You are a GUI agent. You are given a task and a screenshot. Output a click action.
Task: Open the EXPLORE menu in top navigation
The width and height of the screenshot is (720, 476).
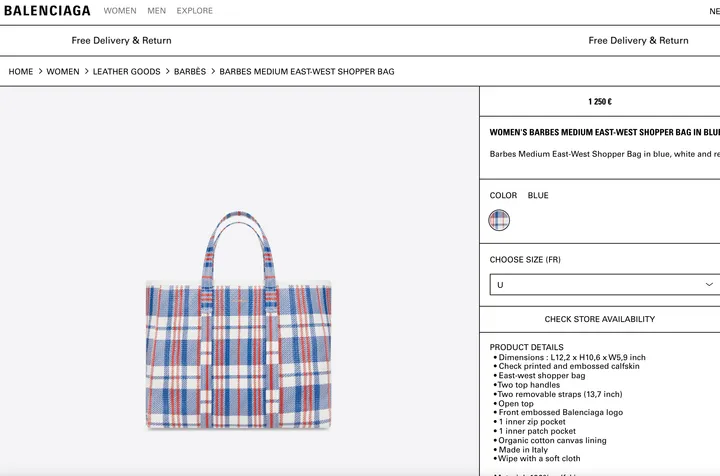[x=195, y=11]
